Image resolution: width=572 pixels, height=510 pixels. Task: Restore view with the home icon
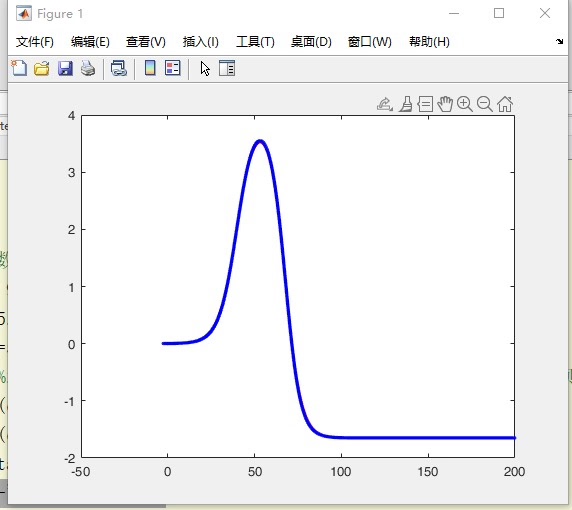[505, 104]
